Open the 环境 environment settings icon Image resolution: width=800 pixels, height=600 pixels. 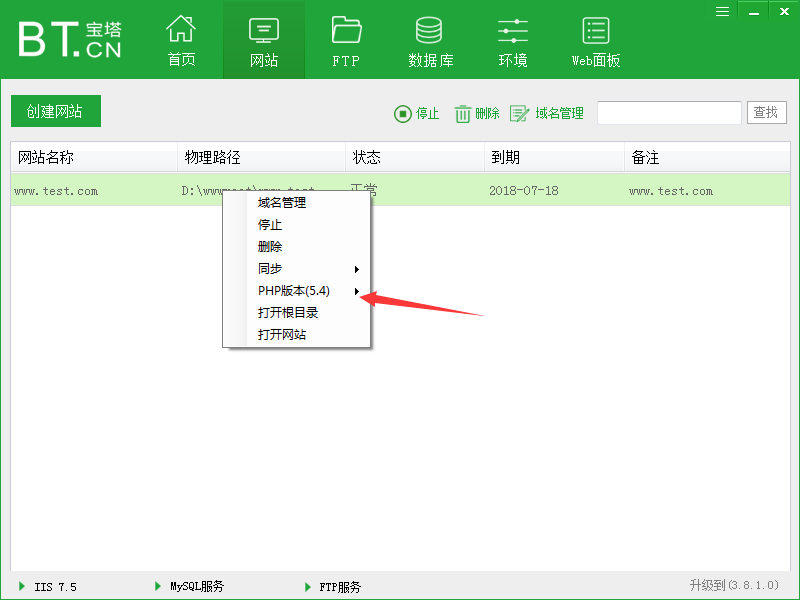(512, 38)
